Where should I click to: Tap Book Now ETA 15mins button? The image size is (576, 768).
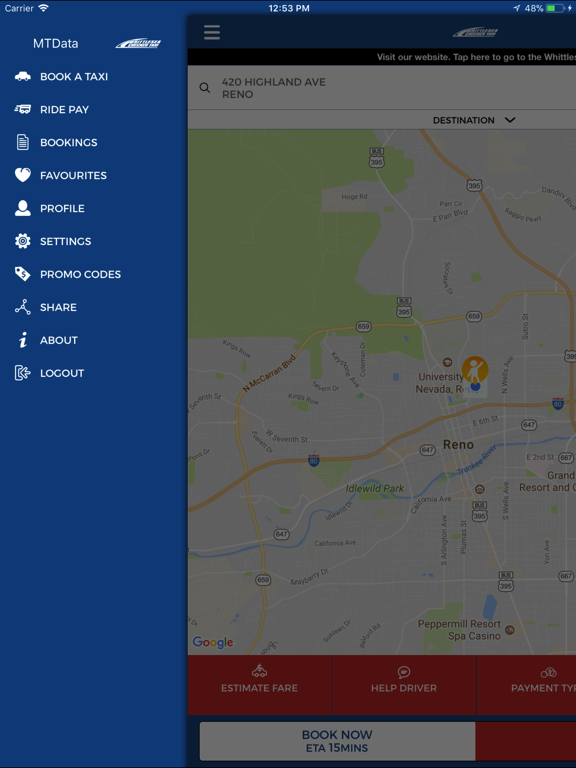tap(337, 741)
